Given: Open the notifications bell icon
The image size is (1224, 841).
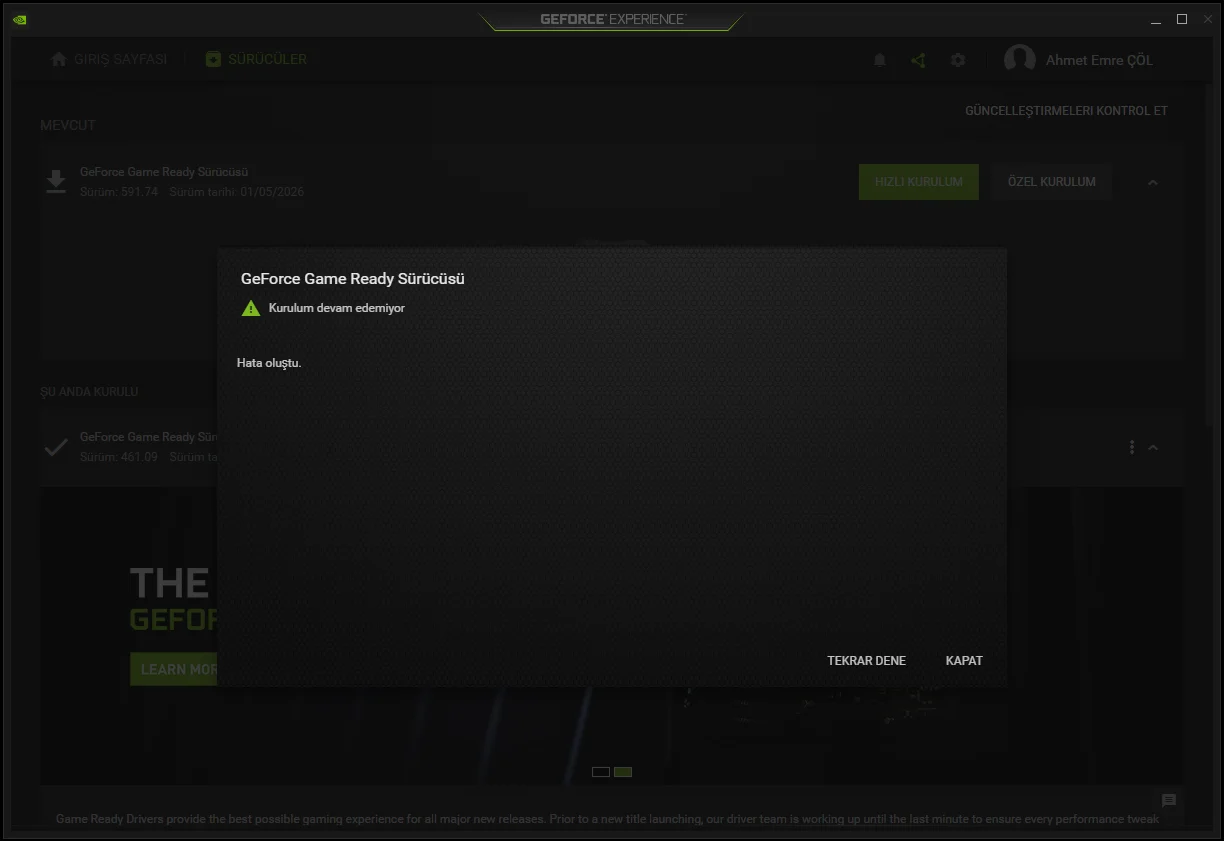Looking at the screenshot, I should tap(880, 60).
